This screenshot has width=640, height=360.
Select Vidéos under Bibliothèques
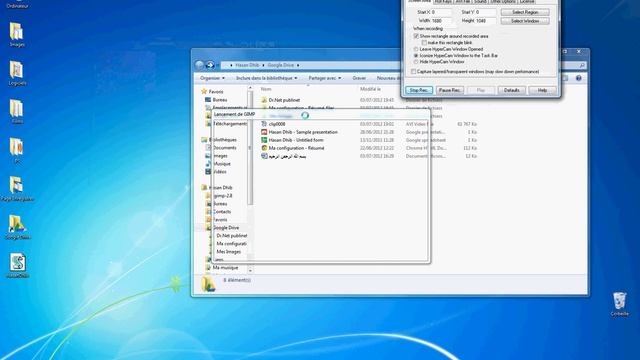pyautogui.click(x=220, y=172)
